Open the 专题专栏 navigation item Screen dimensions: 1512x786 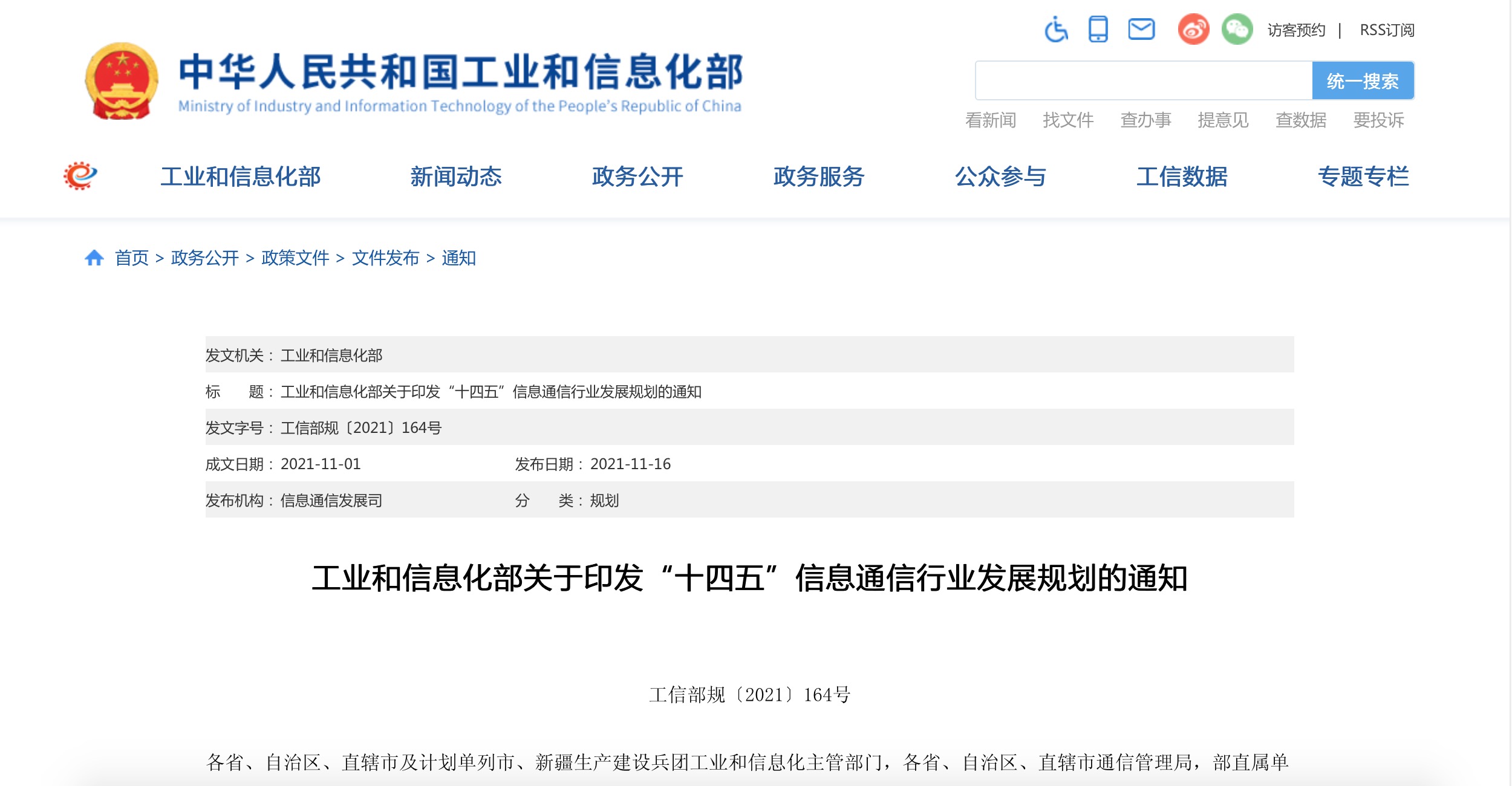click(1363, 177)
